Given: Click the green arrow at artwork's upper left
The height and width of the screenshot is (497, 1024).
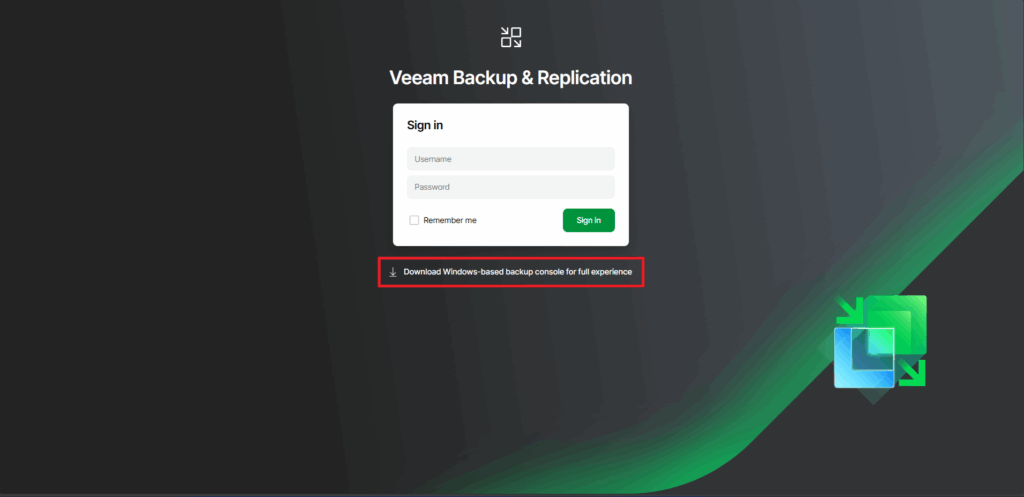Looking at the screenshot, I should pyautogui.click(x=850, y=311).
